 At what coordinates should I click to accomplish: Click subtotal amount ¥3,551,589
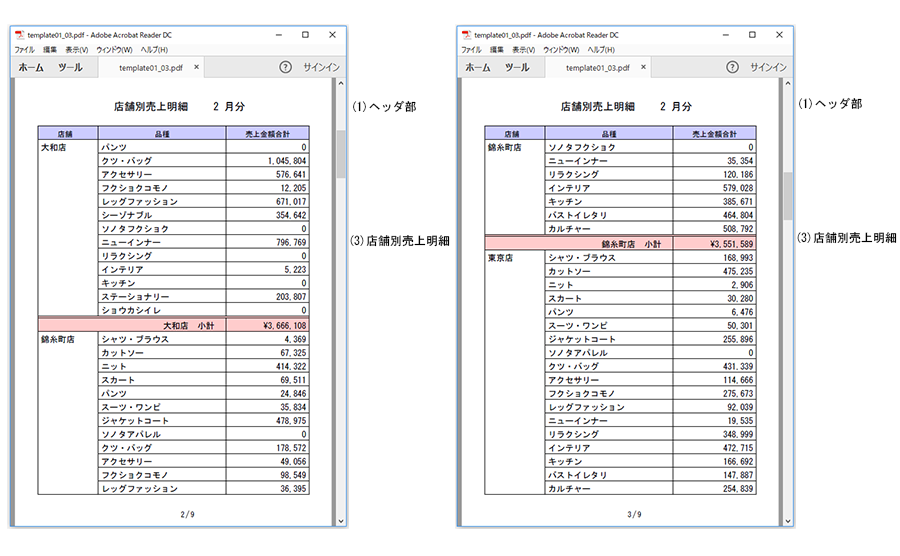pos(731,244)
